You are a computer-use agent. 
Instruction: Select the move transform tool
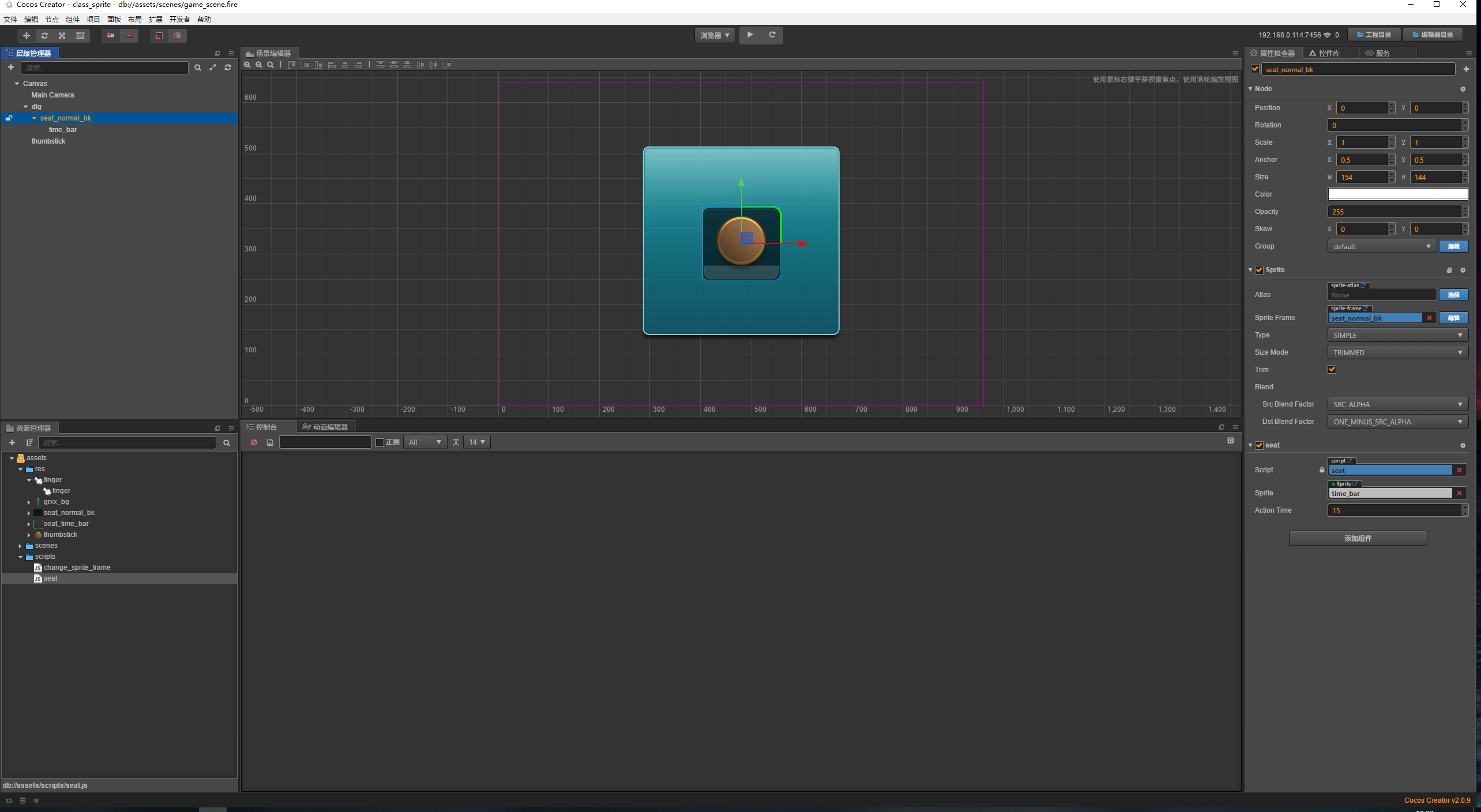pos(26,36)
